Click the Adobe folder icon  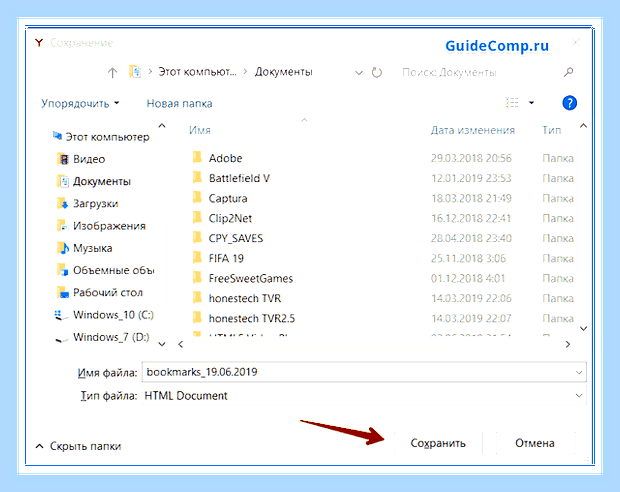pyautogui.click(x=197, y=158)
